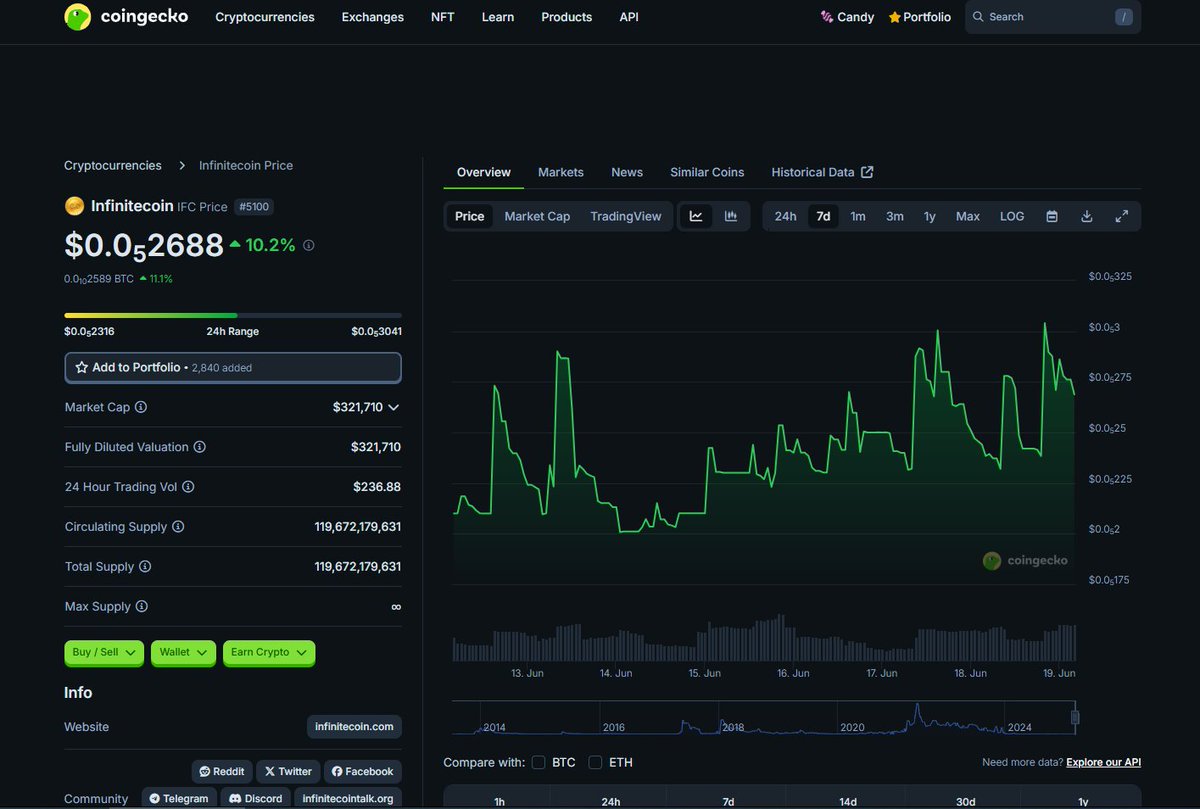Screen dimensions: 1200x809
Task: Switch to the Similar Coins tab
Action: coord(707,172)
